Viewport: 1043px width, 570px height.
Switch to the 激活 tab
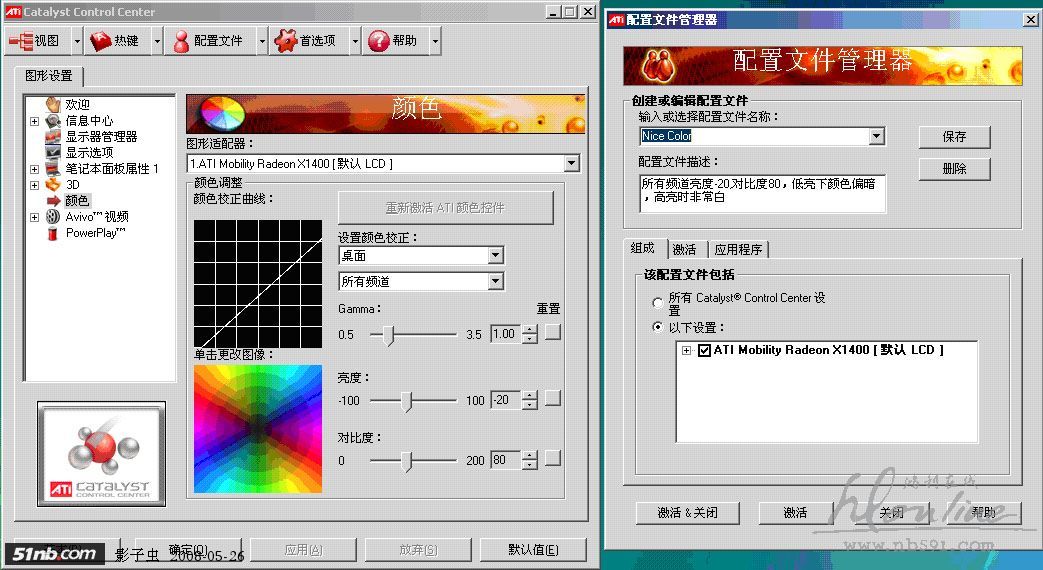(x=684, y=249)
